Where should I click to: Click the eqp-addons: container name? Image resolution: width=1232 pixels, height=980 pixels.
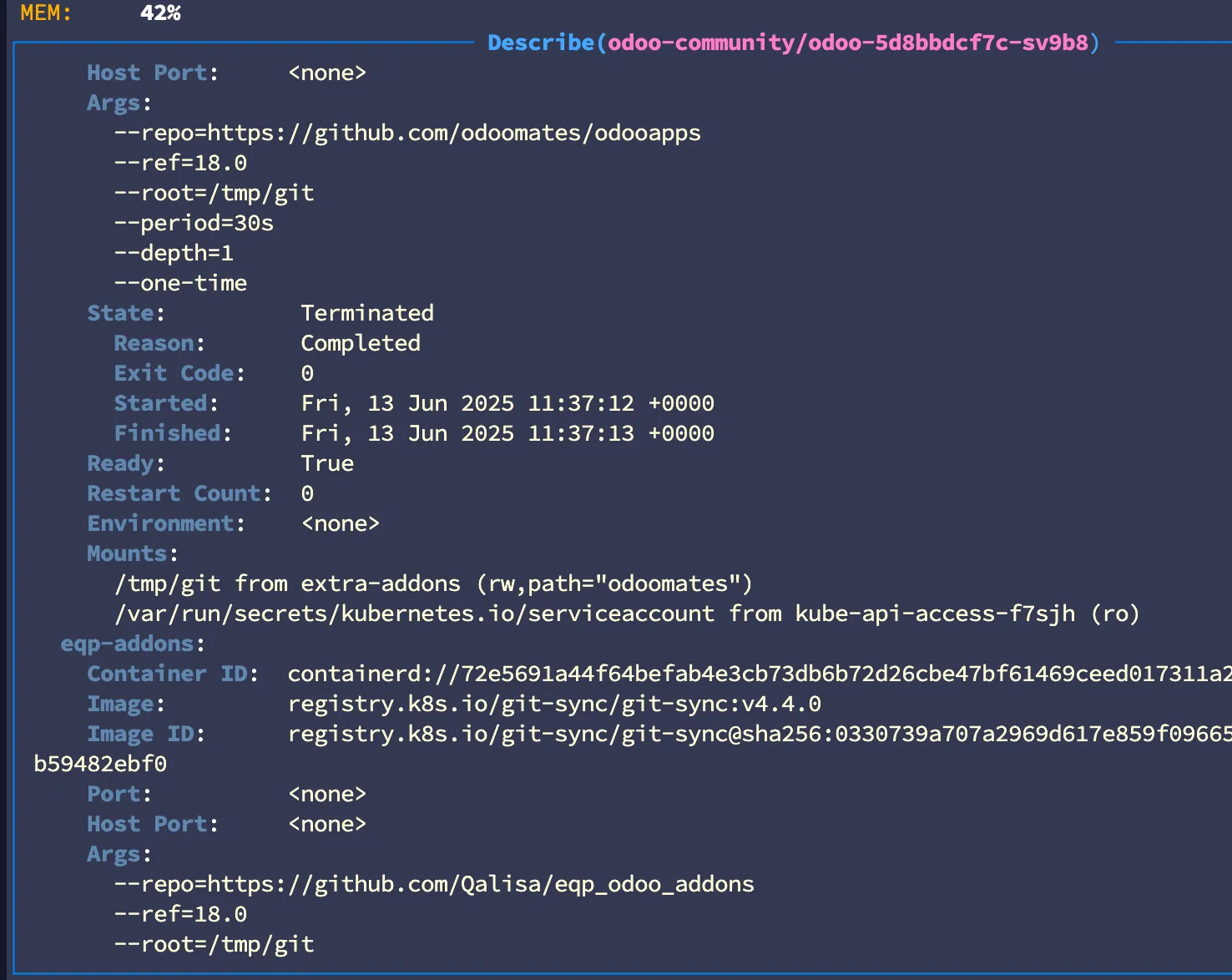[133, 644]
